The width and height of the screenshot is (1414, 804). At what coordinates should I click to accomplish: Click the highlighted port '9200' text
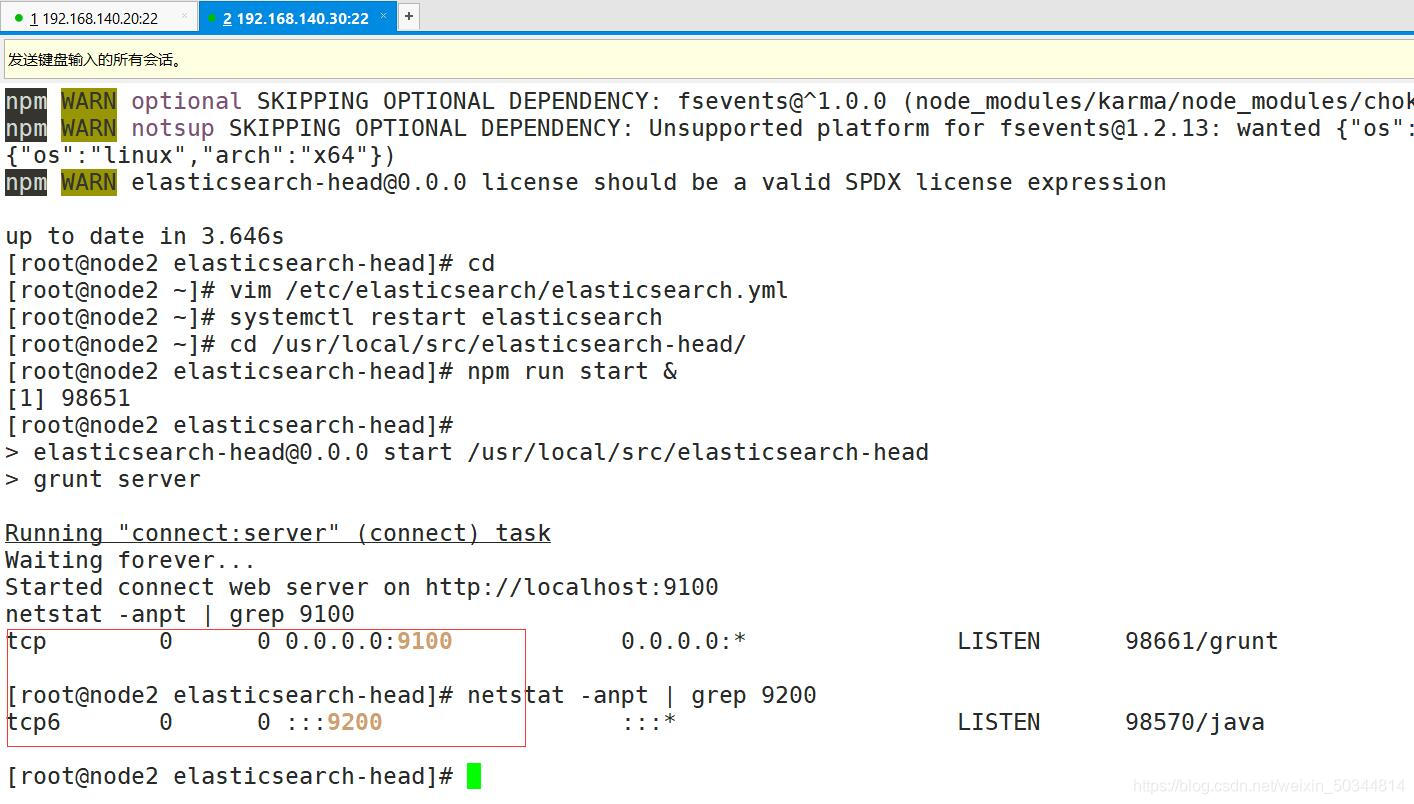coord(355,722)
